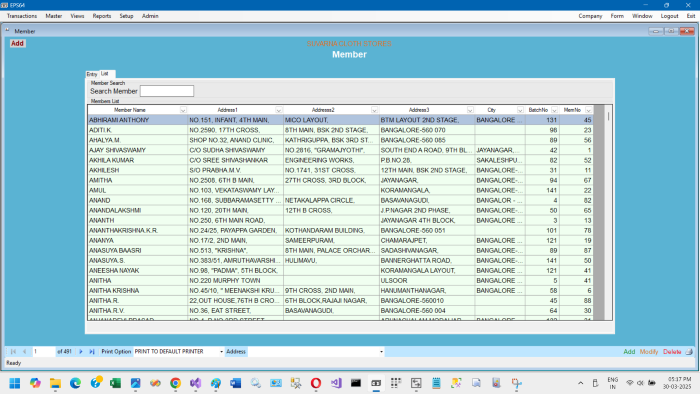Screen dimensions: 700x394
Task: Launch Microsoft Edge from taskbar
Action: coord(75,383)
